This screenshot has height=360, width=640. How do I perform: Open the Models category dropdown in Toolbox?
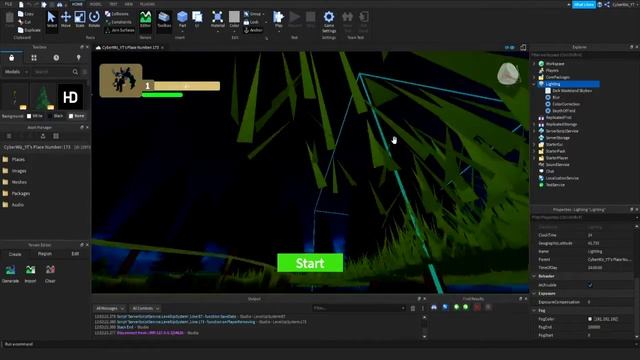coord(16,72)
